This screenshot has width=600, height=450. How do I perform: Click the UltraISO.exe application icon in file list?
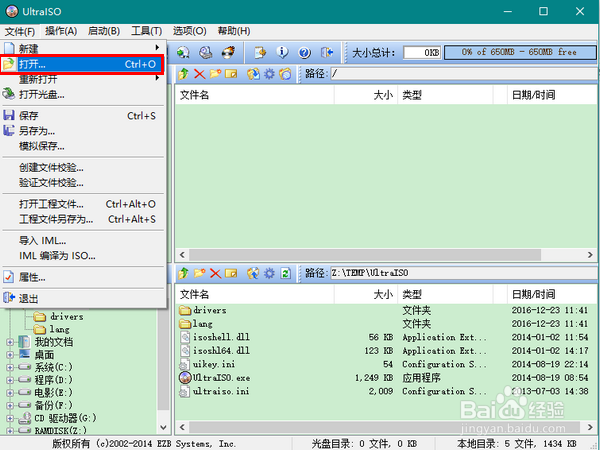[x=185, y=378]
